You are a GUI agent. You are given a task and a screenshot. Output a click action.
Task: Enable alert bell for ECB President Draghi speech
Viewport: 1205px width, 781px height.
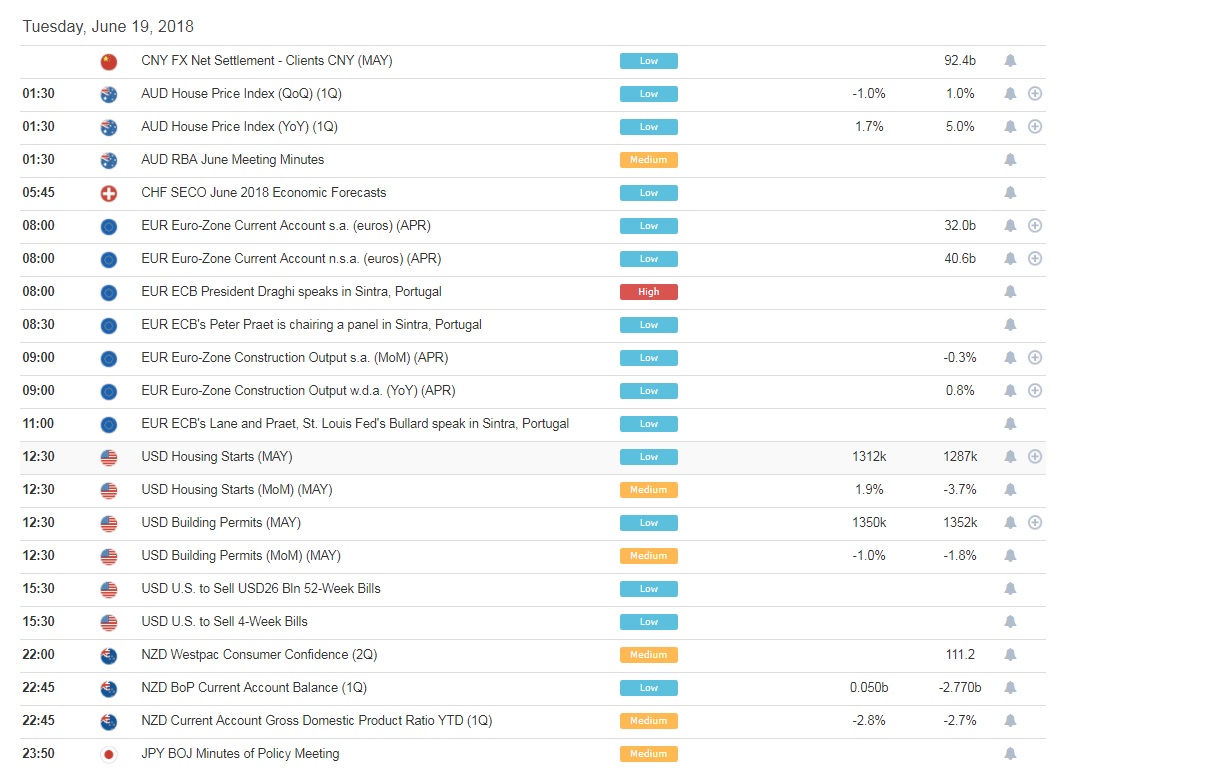coord(1010,292)
